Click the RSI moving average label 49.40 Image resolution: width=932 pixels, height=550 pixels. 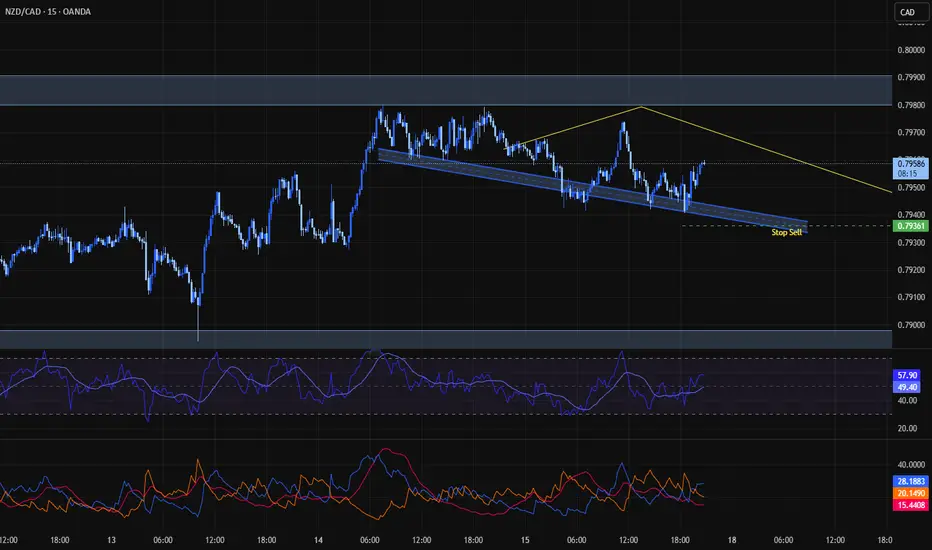pyautogui.click(x=907, y=387)
